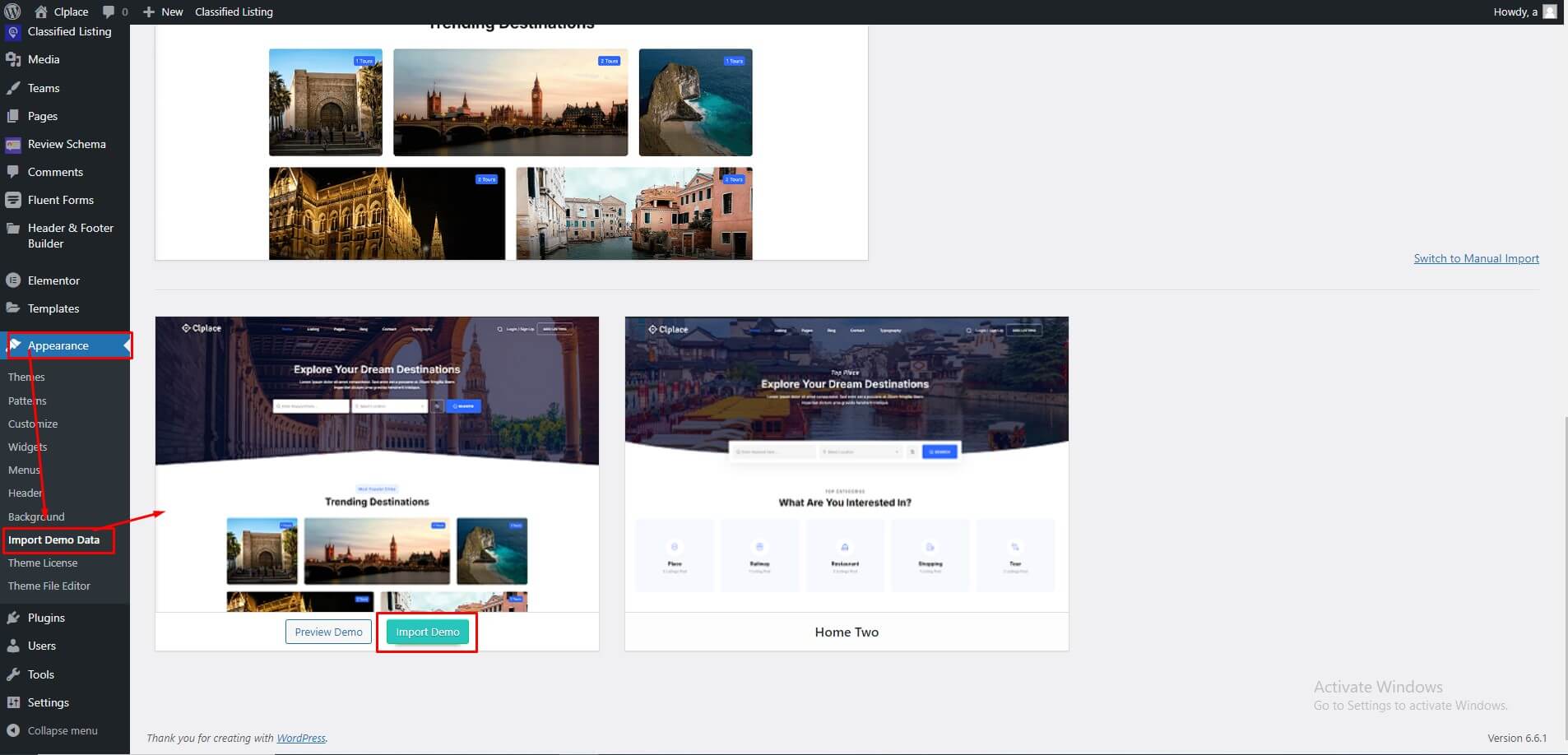The width and height of the screenshot is (1568, 755).
Task: Click the Review Schema icon
Action: point(12,145)
